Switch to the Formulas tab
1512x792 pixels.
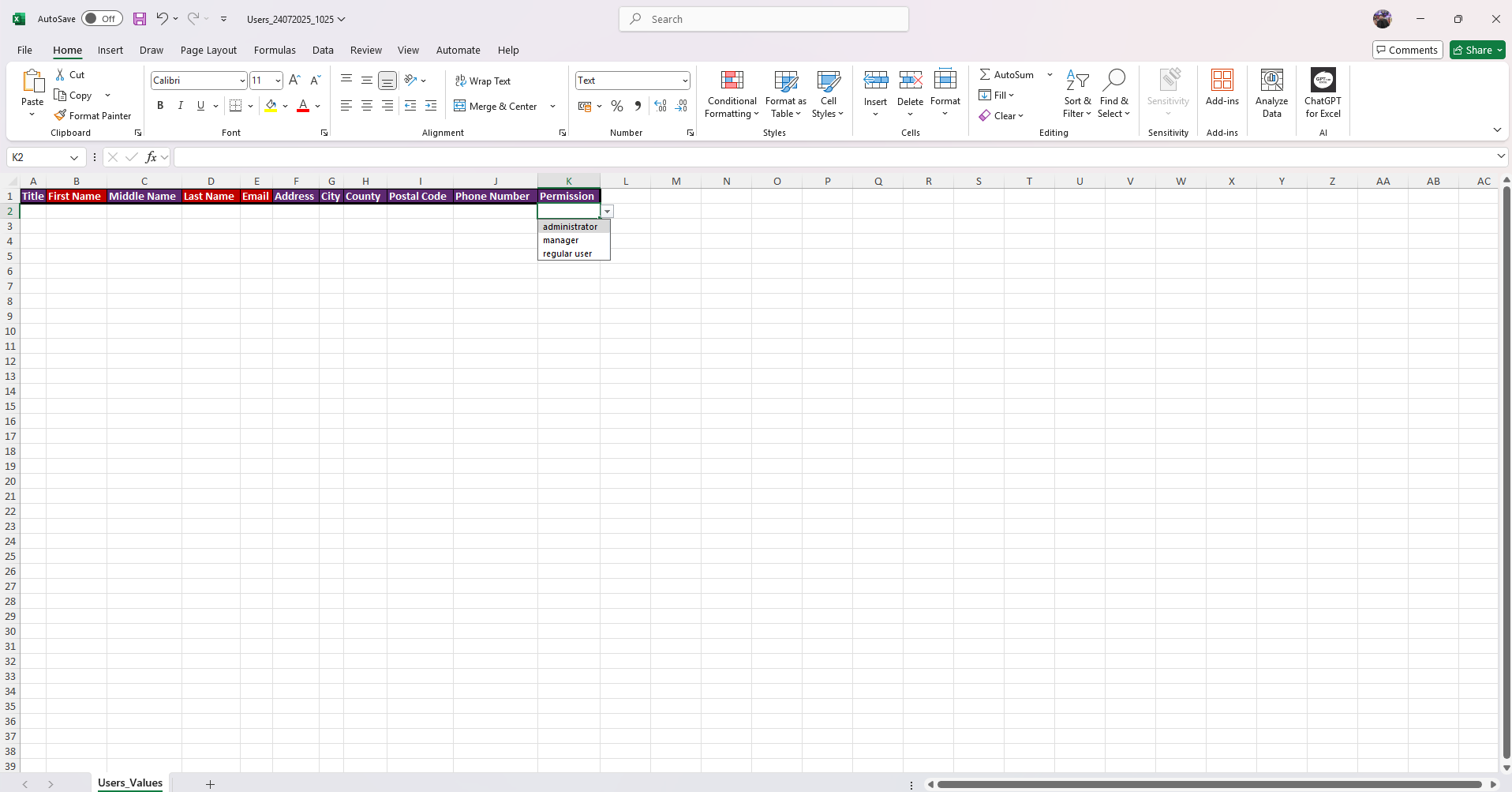point(275,50)
